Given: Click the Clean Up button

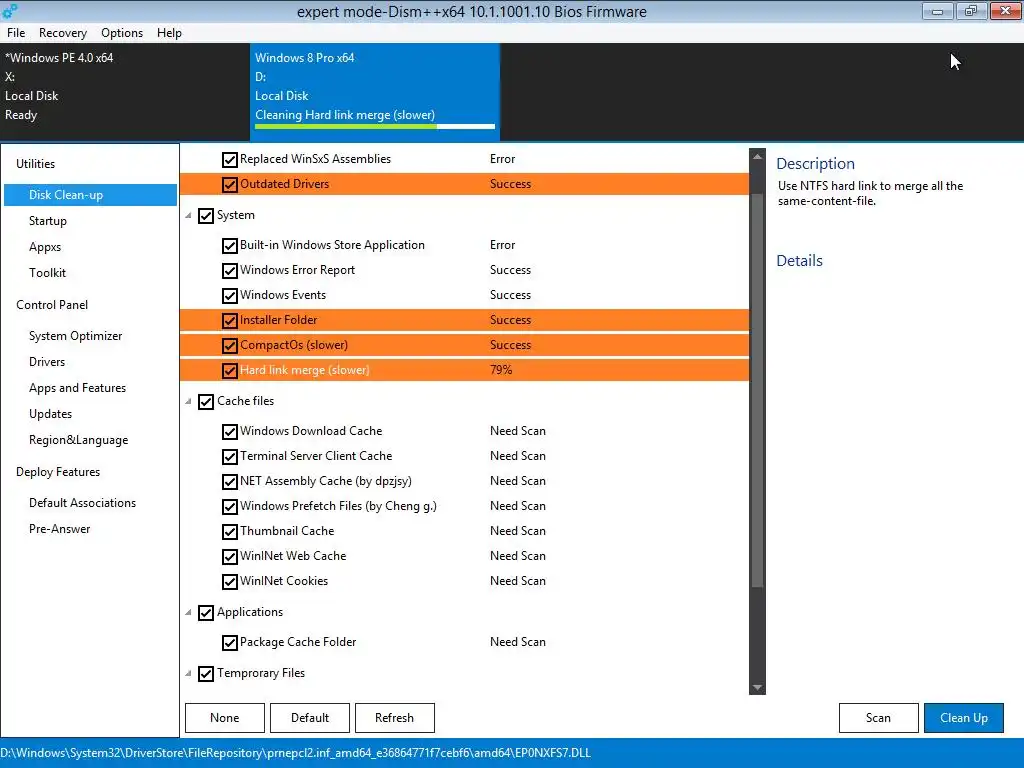Looking at the screenshot, I should coord(963,718).
